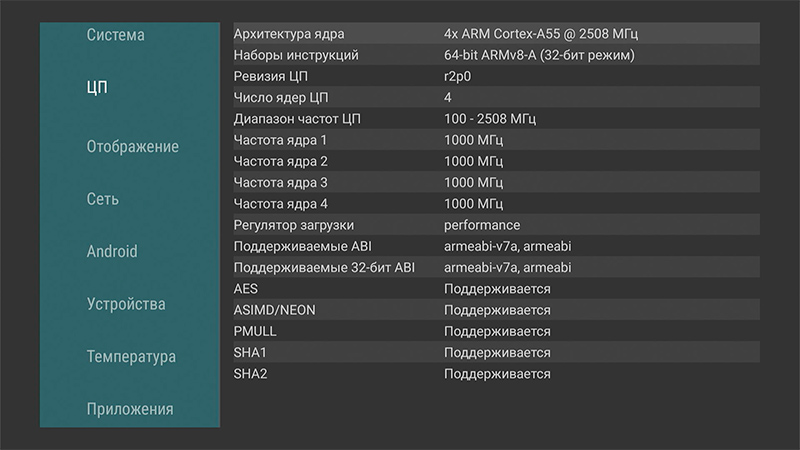Viewport: 800px width, 450px height.
Task: Click the Частота ядра 1 row
Action: [495, 140]
